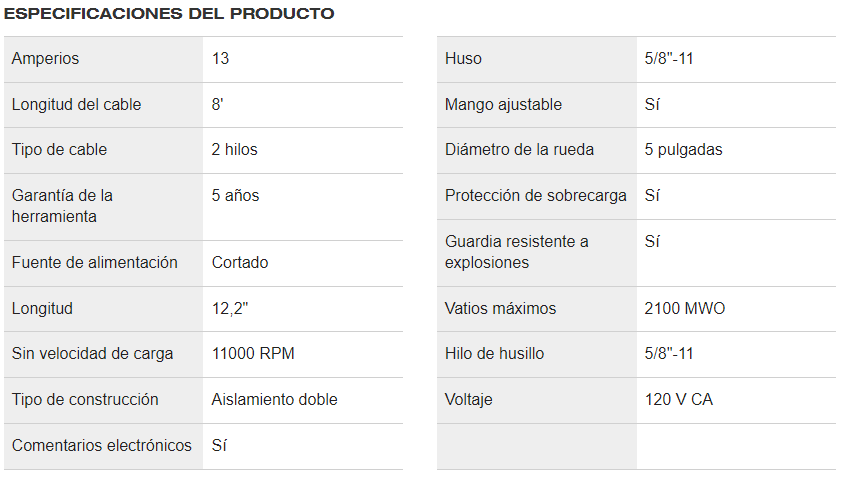The width and height of the screenshot is (846, 477).
Task: Click the 2100 MWO value
Action: click(685, 309)
